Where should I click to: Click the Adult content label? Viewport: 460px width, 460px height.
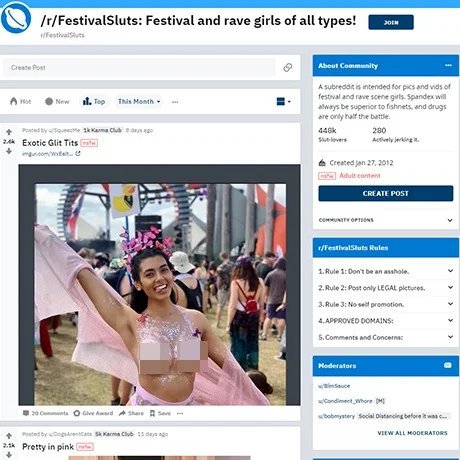tap(360, 176)
